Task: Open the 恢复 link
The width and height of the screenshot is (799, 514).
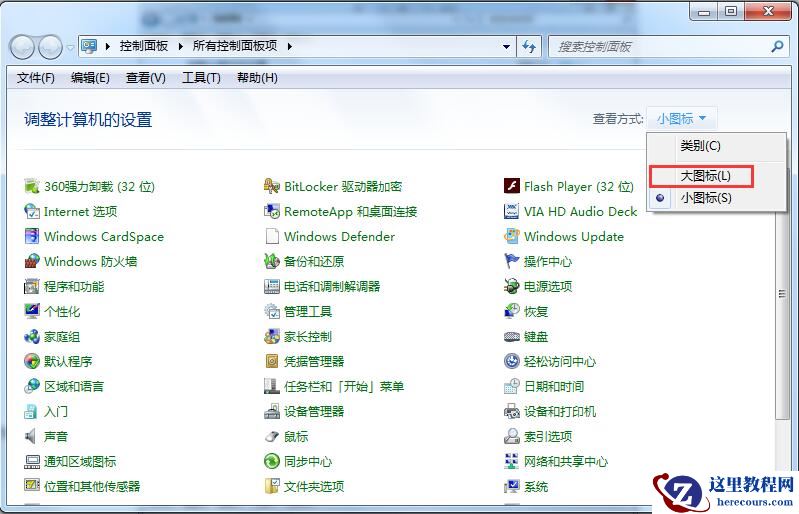Action: (536, 311)
